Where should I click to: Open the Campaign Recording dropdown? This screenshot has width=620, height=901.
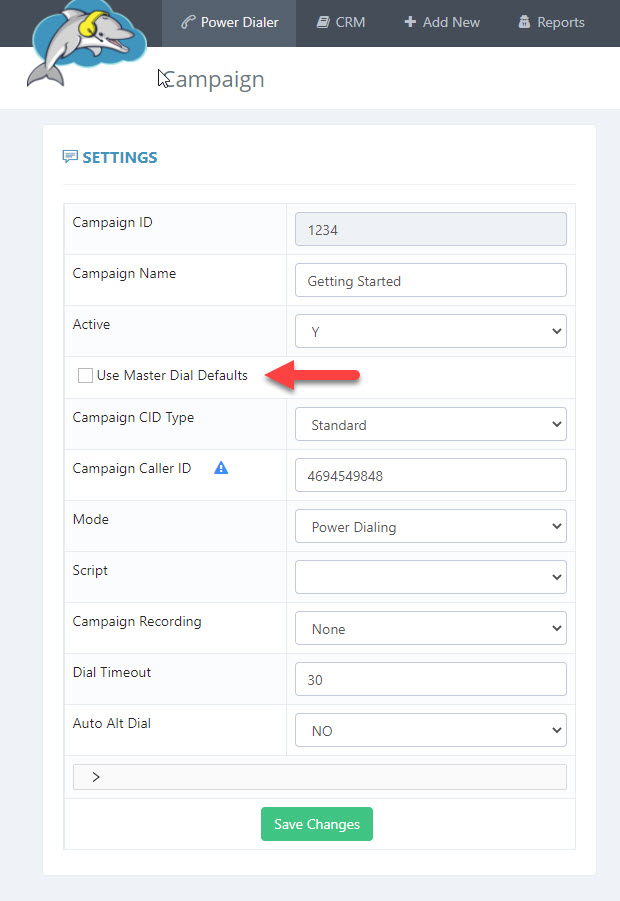[430, 628]
